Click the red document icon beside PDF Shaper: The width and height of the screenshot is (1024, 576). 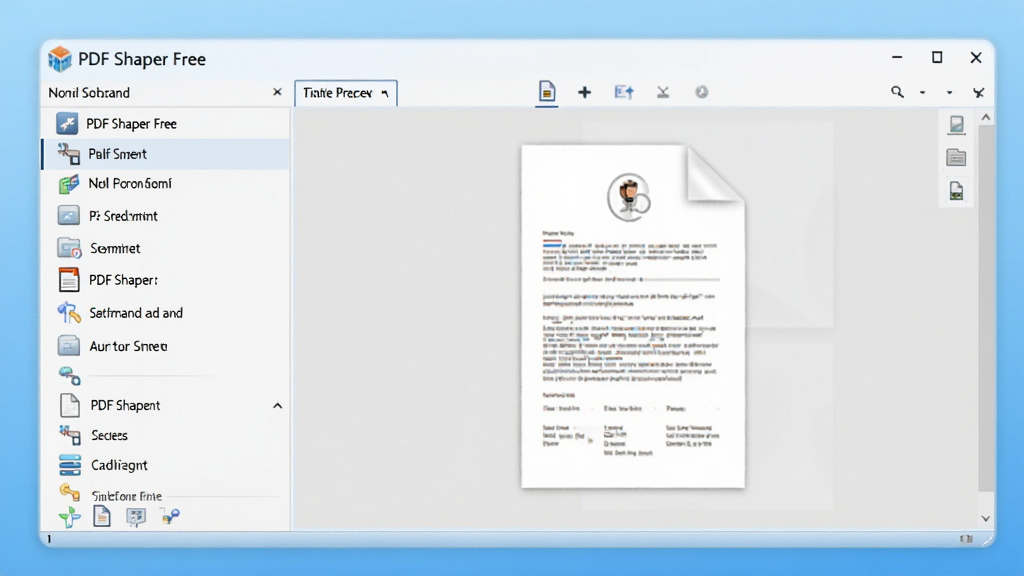pyautogui.click(x=69, y=280)
